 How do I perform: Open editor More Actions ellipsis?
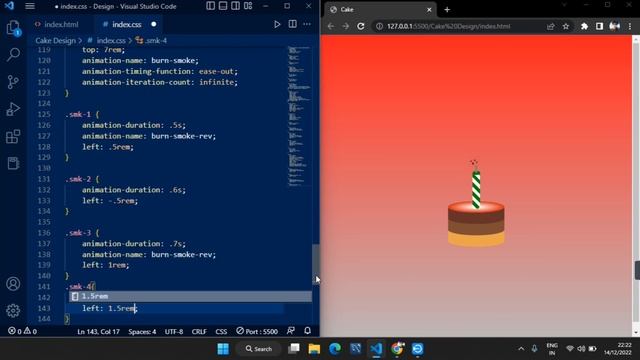coord(307,24)
